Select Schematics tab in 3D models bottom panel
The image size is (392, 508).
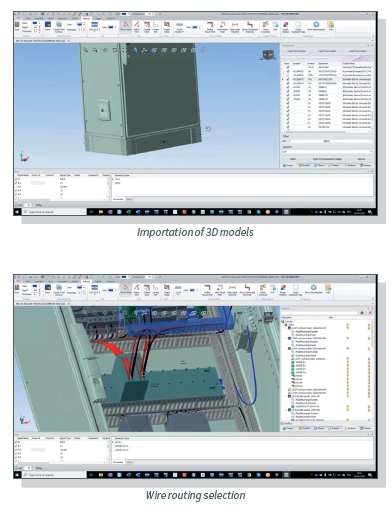click(x=118, y=199)
